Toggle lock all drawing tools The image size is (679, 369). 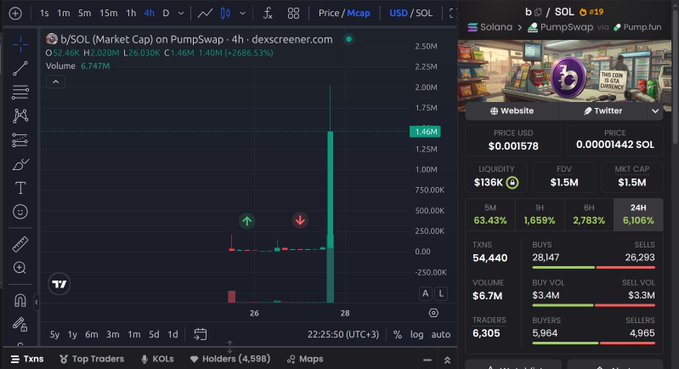point(20,324)
